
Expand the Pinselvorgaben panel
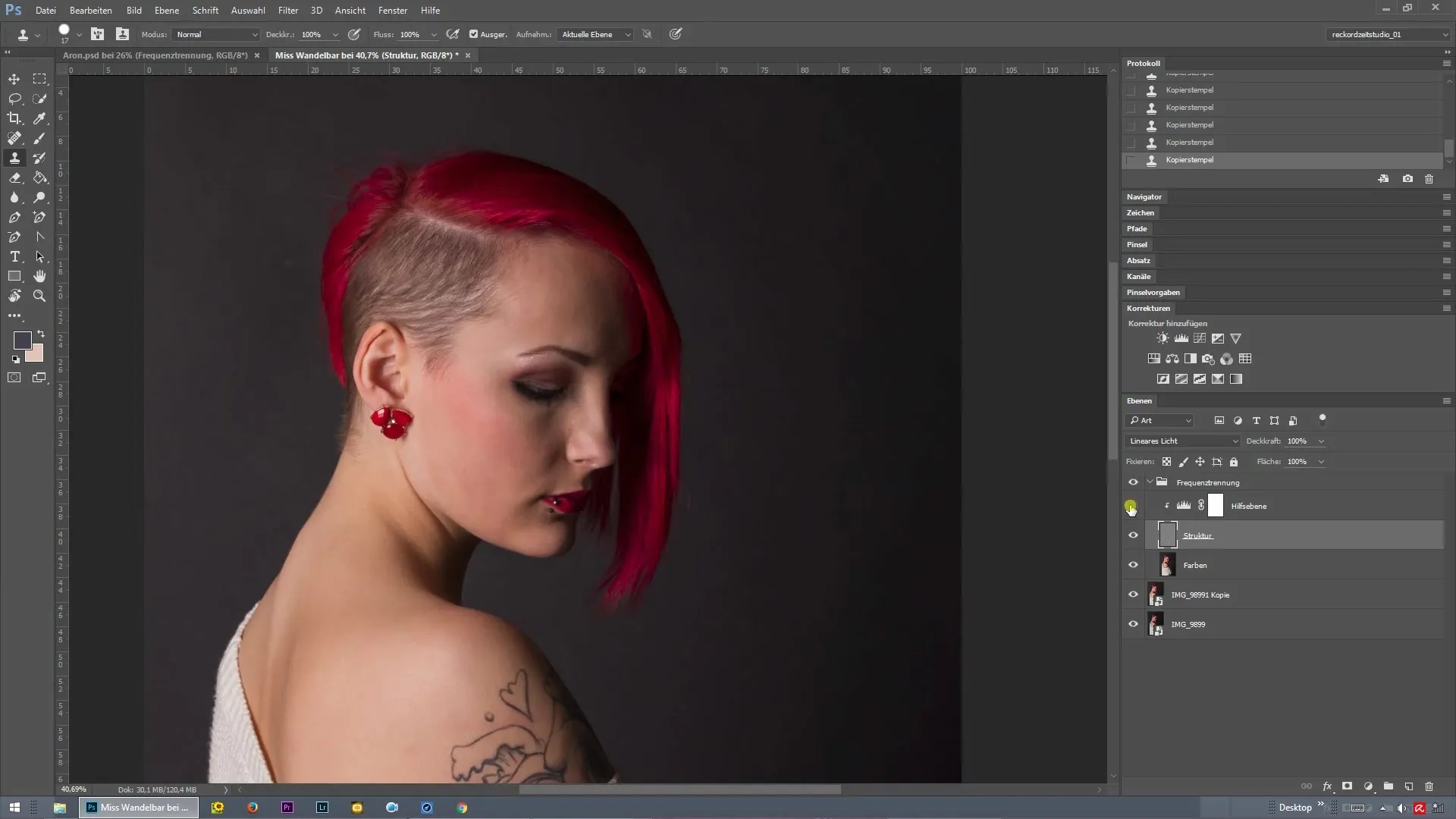tap(1153, 293)
